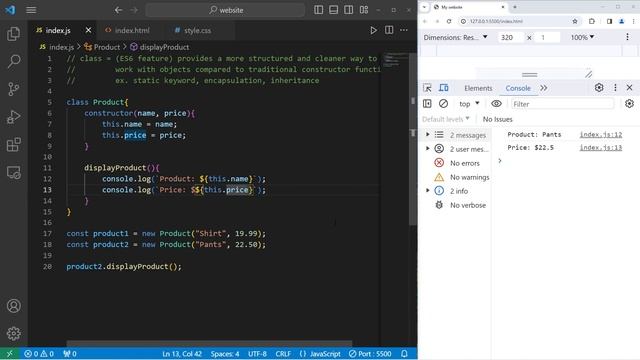Image resolution: width=640 pixels, height=360 pixels.
Task: Switch to the Elements tab
Action: tap(478, 88)
